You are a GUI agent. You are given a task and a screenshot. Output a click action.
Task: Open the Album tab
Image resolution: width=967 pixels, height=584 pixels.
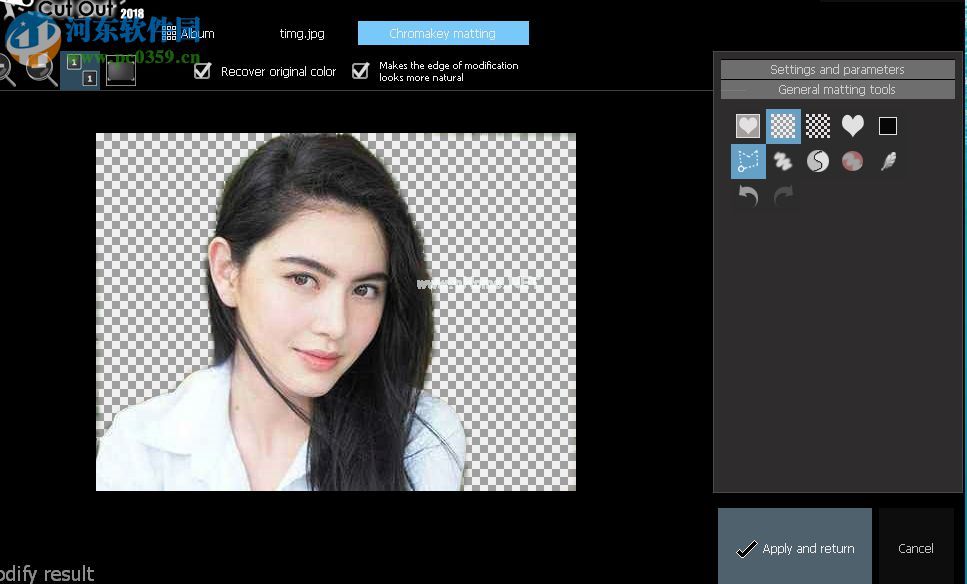189,34
